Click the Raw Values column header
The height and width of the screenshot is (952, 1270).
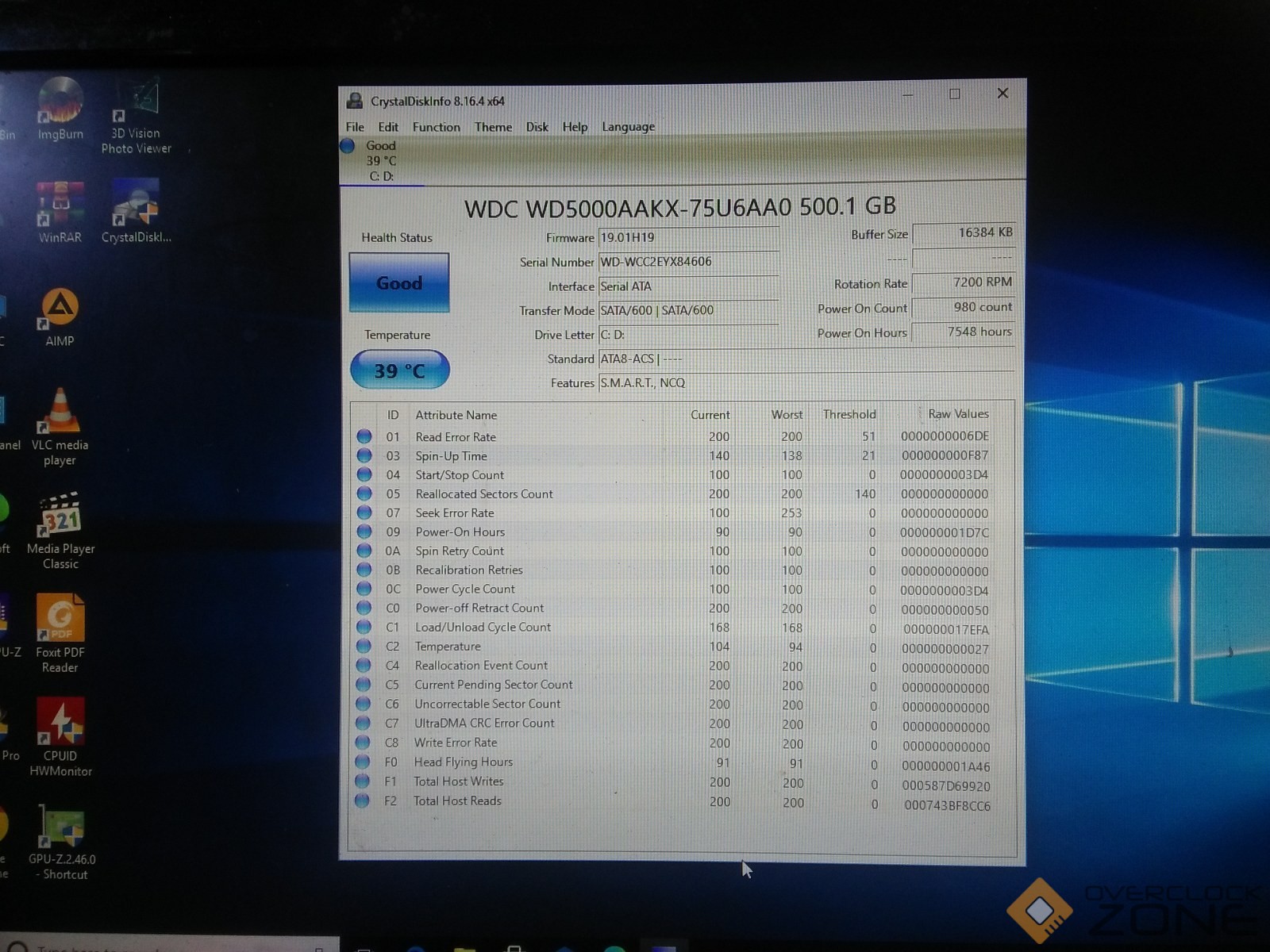[958, 414]
